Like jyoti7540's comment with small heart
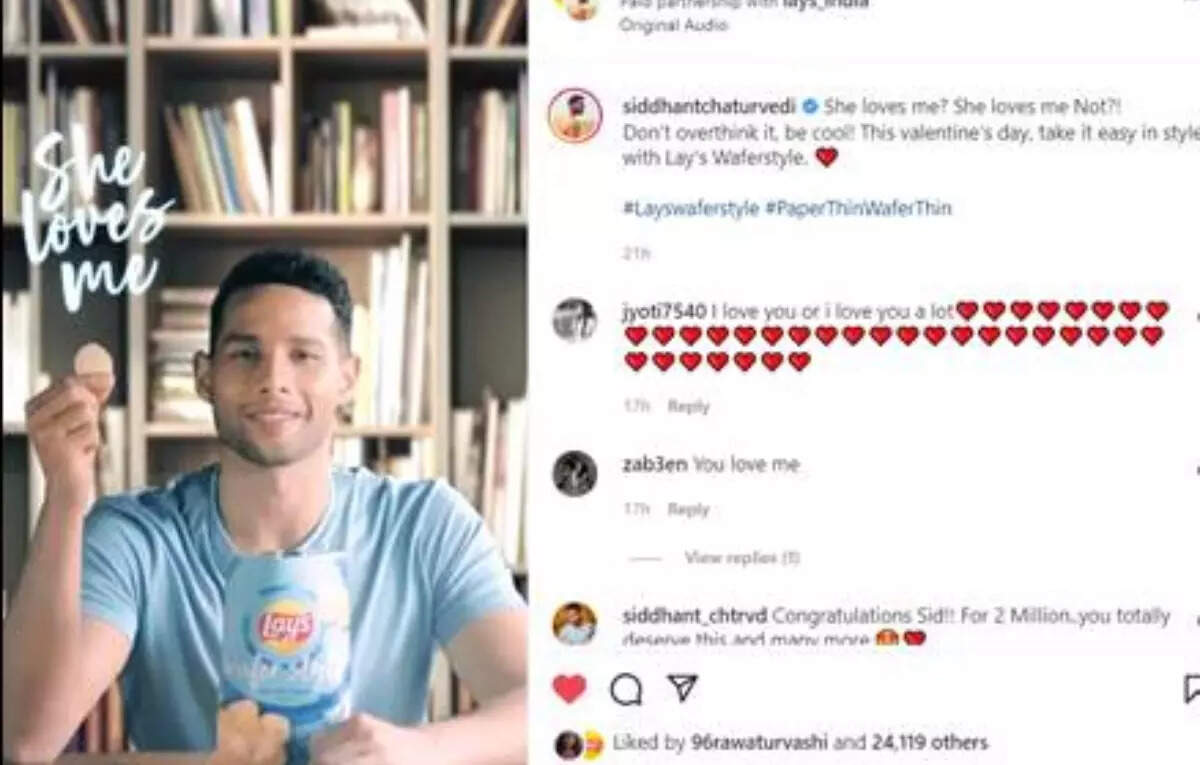 tap(1196, 315)
